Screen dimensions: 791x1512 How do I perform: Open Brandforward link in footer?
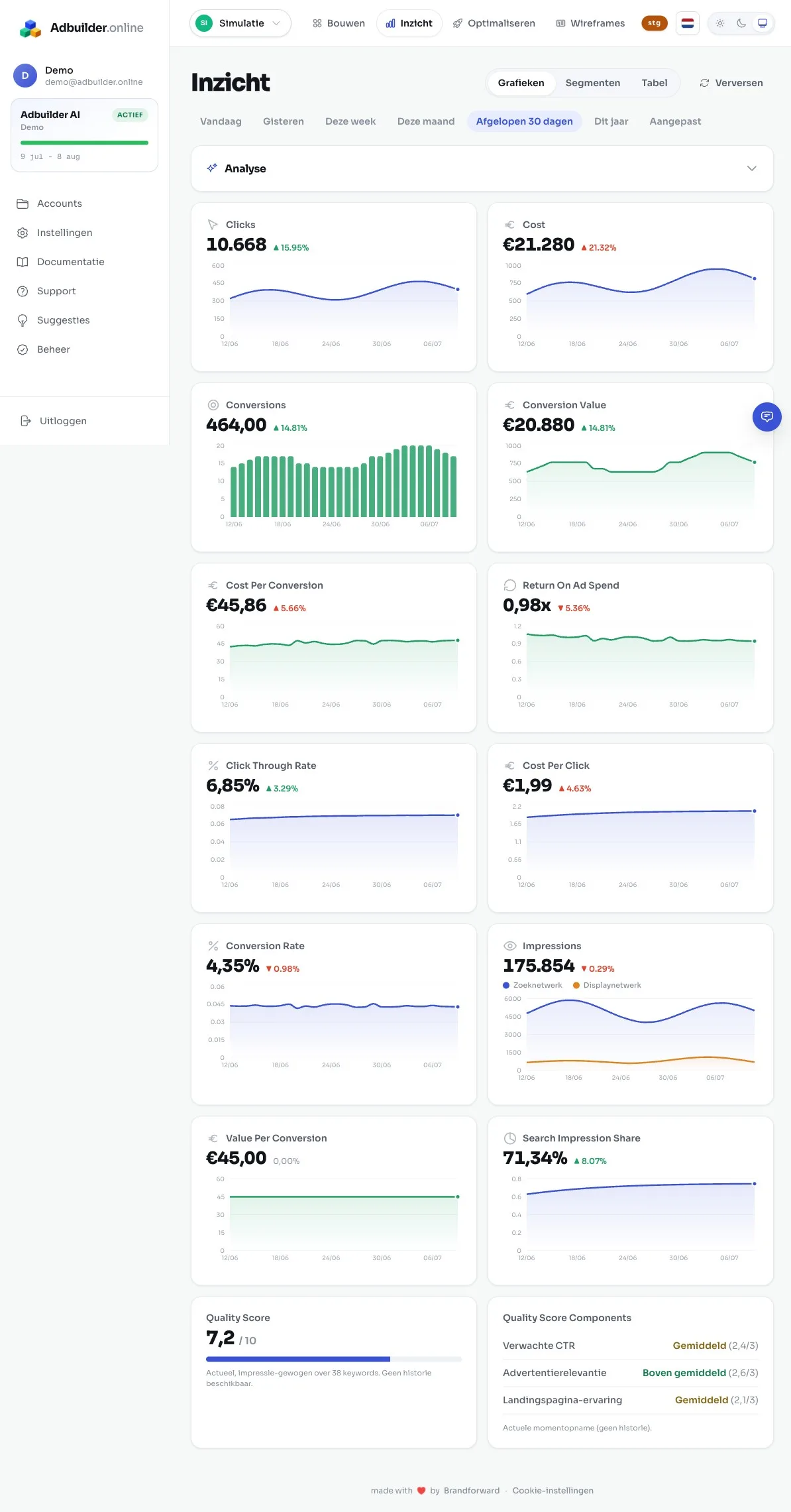[472, 1490]
